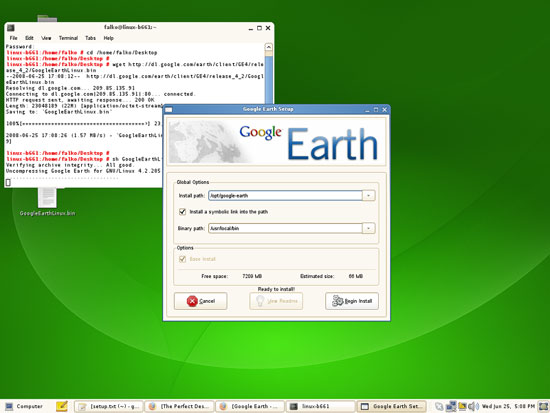Select GoogleEarthLinux.bin desktop file icon
Image resolution: width=550 pixels, height=413 pixels.
point(47,198)
